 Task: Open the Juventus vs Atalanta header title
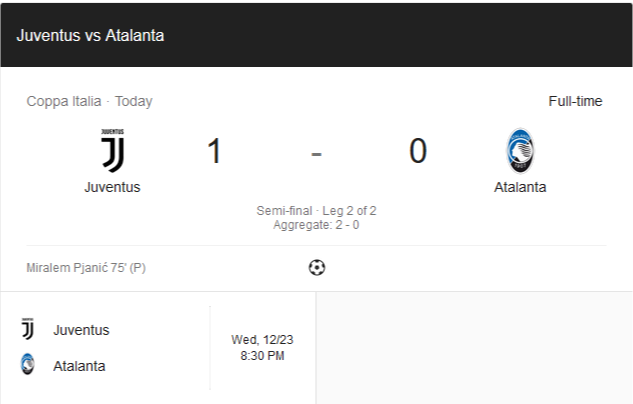(x=90, y=36)
